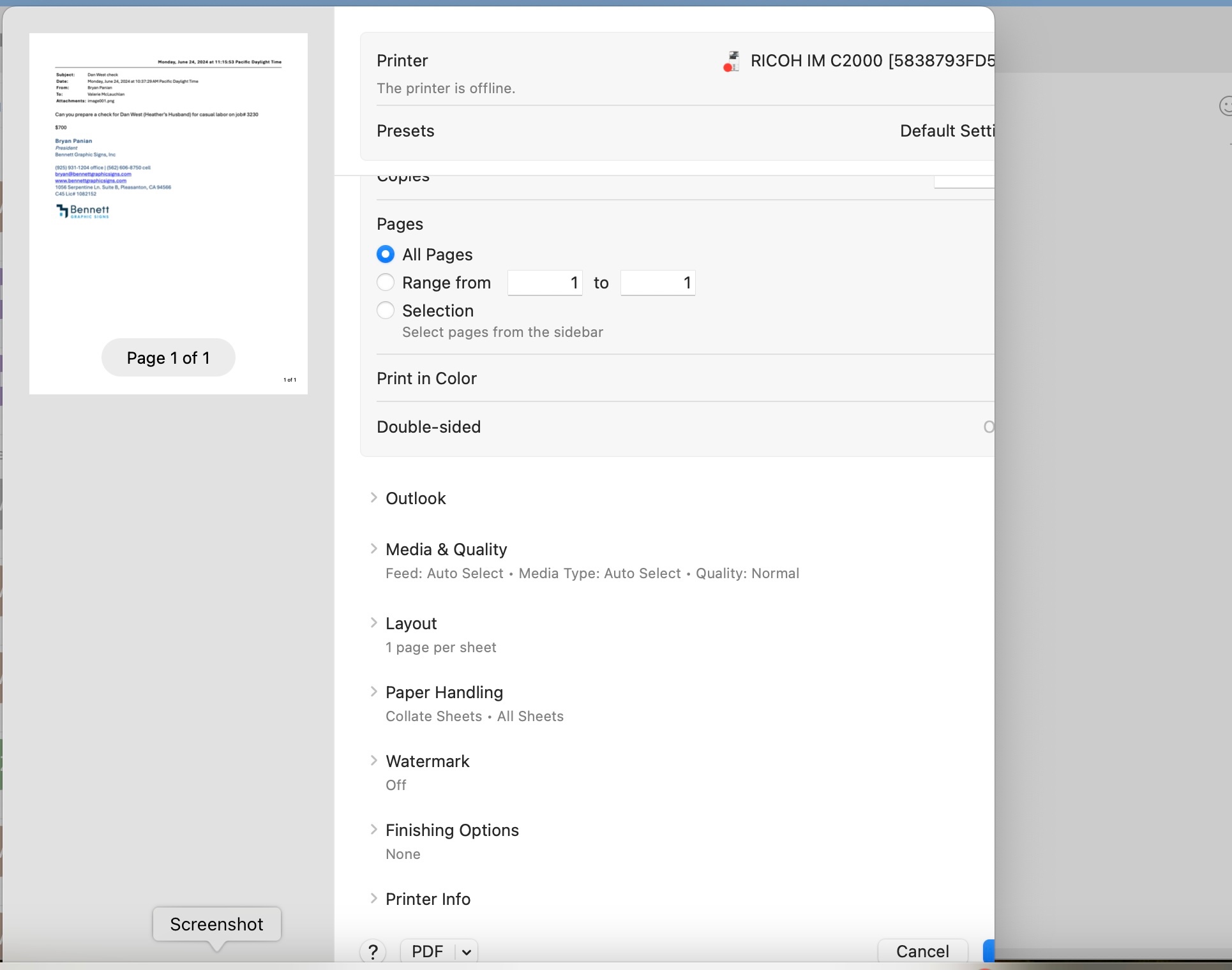Select the All Pages radio button
The image size is (1232, 970).
click(x=386, y=255)
